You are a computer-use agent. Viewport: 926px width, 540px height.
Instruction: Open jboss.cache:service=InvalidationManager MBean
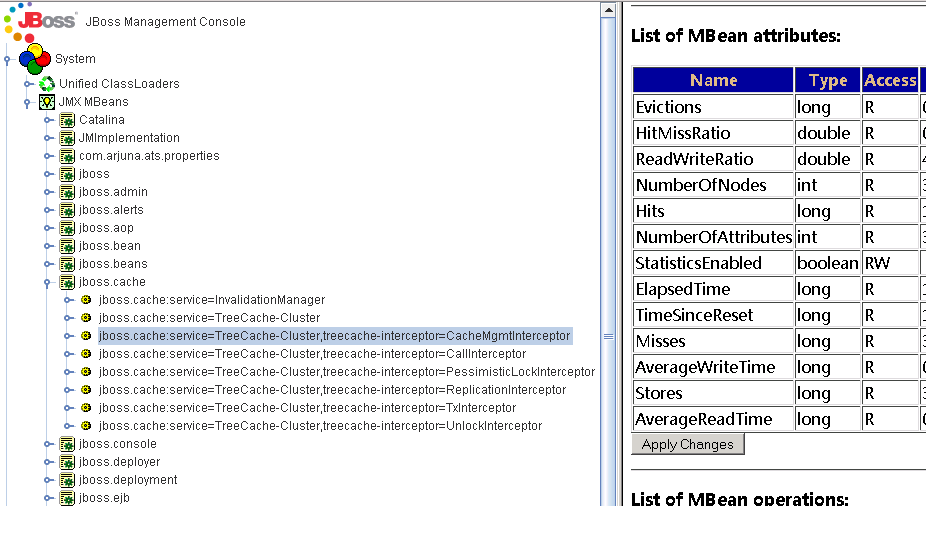212,300
